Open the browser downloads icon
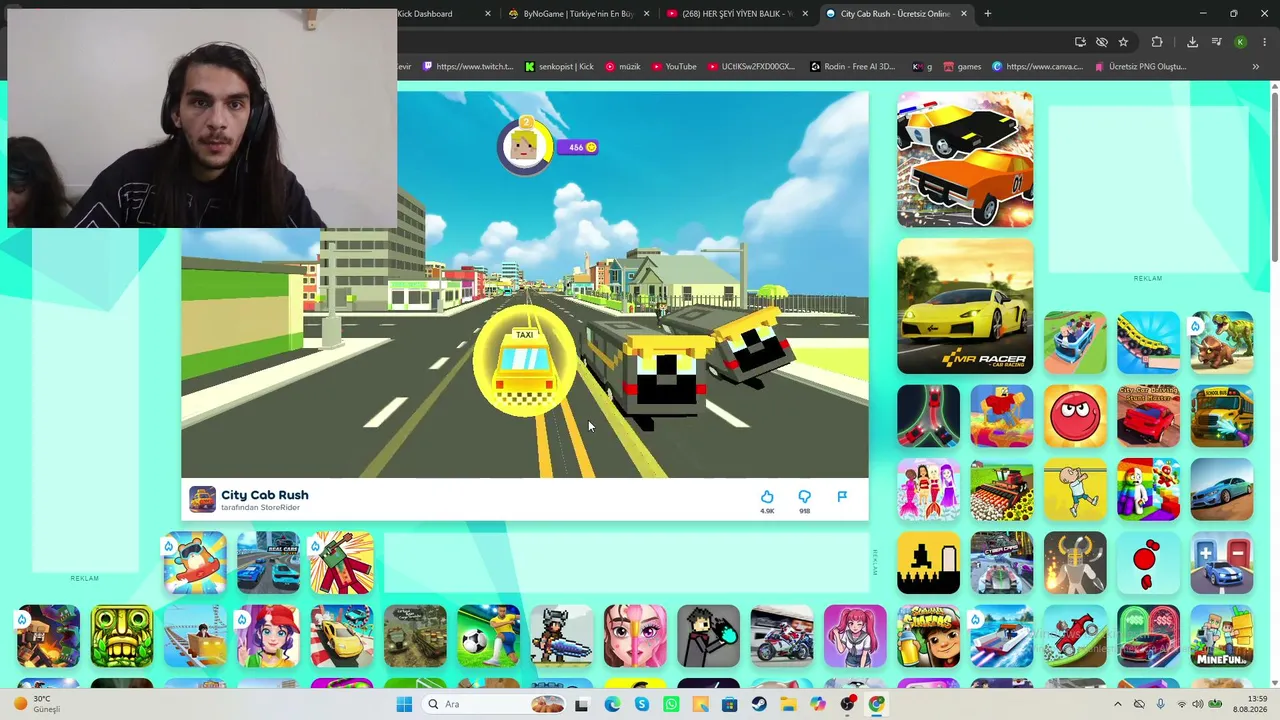This screenshot has height=720, width=1280. tap(1192, 42)
